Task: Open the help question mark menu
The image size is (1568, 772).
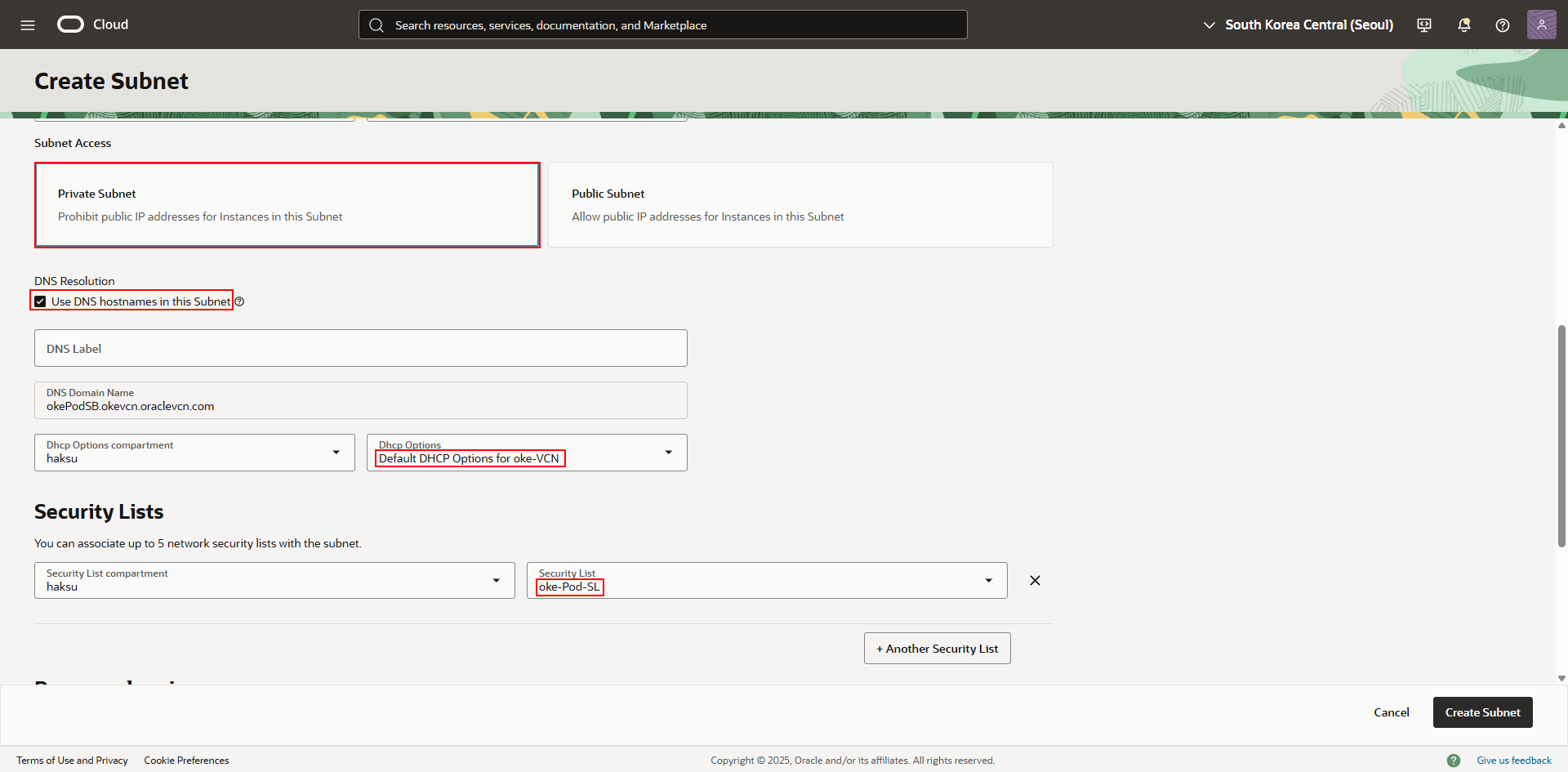Action: click(x=1502, y=25)
